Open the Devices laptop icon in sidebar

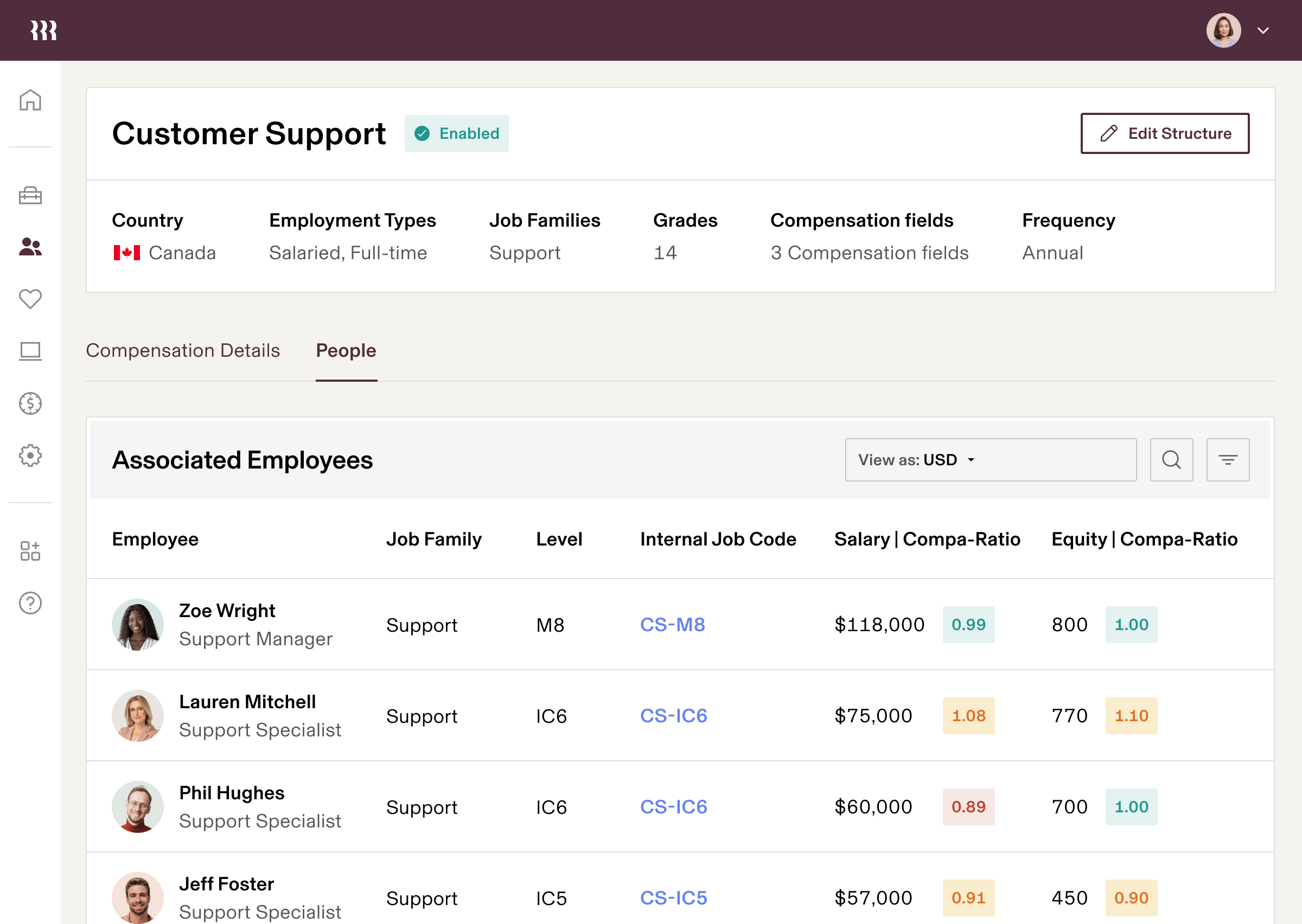point(30,351)
